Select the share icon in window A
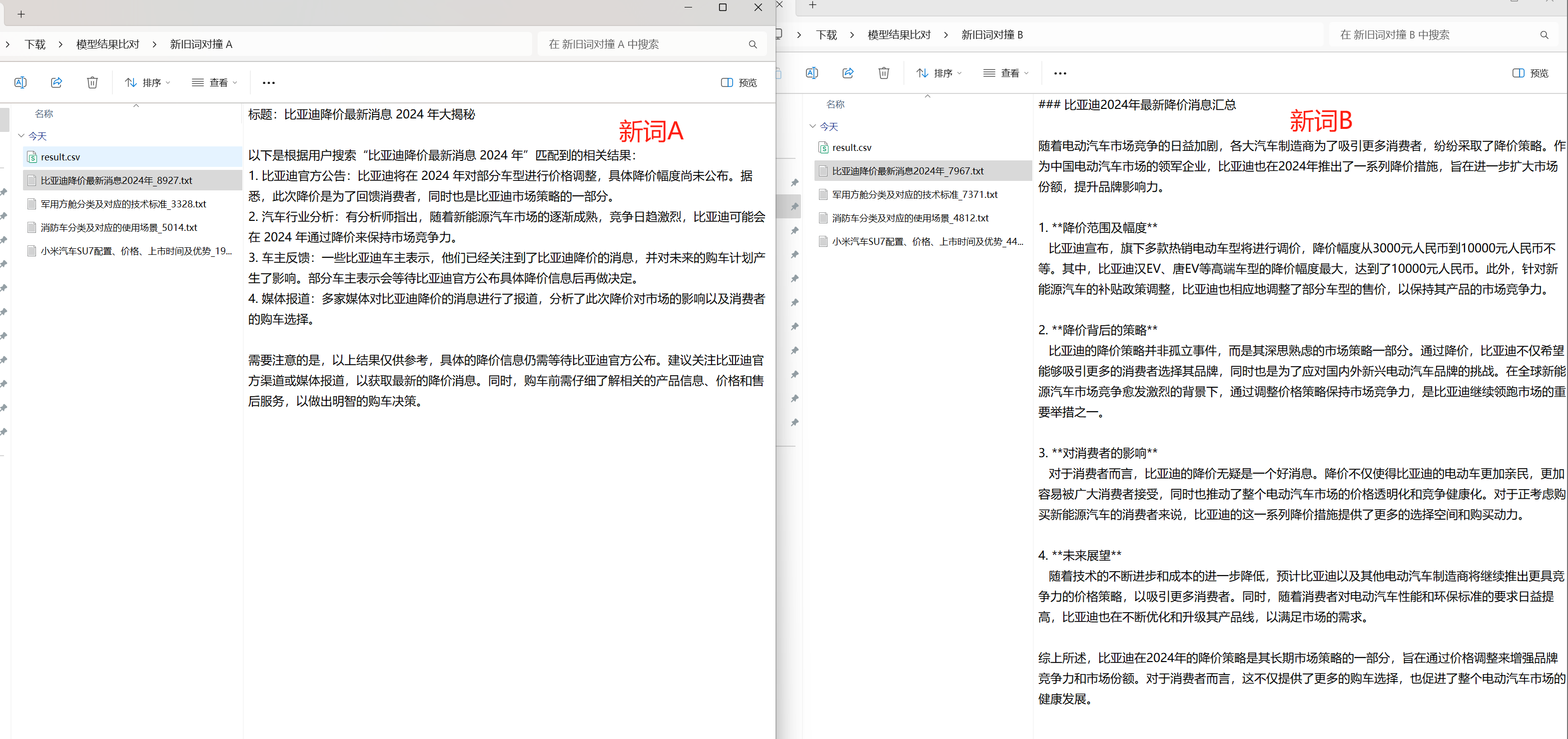The width and height of the screenshot is (1568, 739). (x=56, y=82)
